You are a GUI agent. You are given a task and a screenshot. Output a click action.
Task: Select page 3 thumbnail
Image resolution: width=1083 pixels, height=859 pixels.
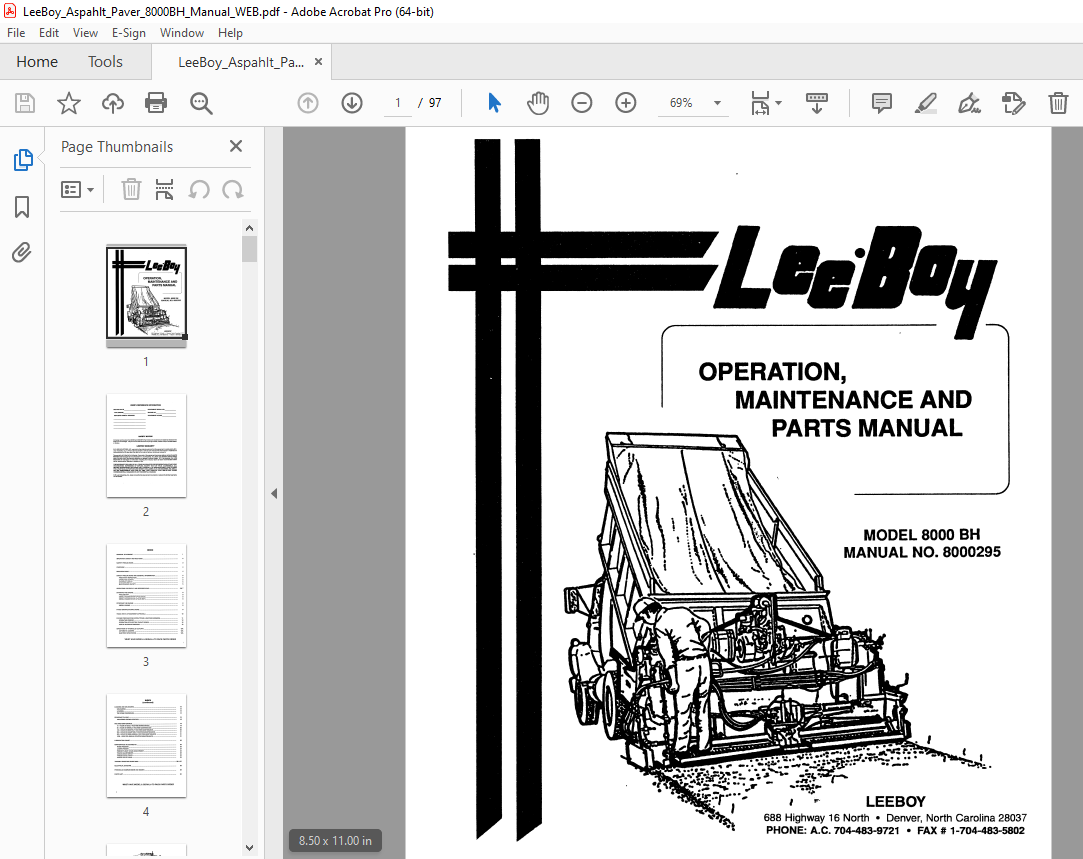tap(146, 595)
